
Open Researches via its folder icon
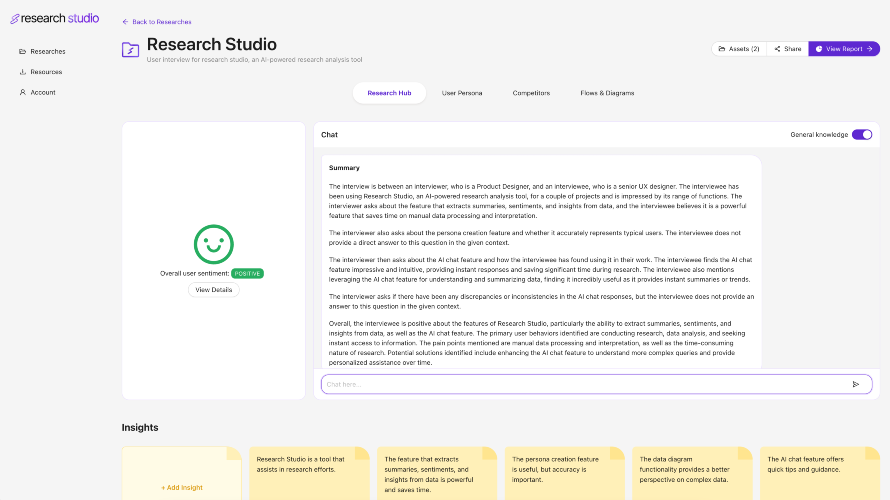coord(23,52)
